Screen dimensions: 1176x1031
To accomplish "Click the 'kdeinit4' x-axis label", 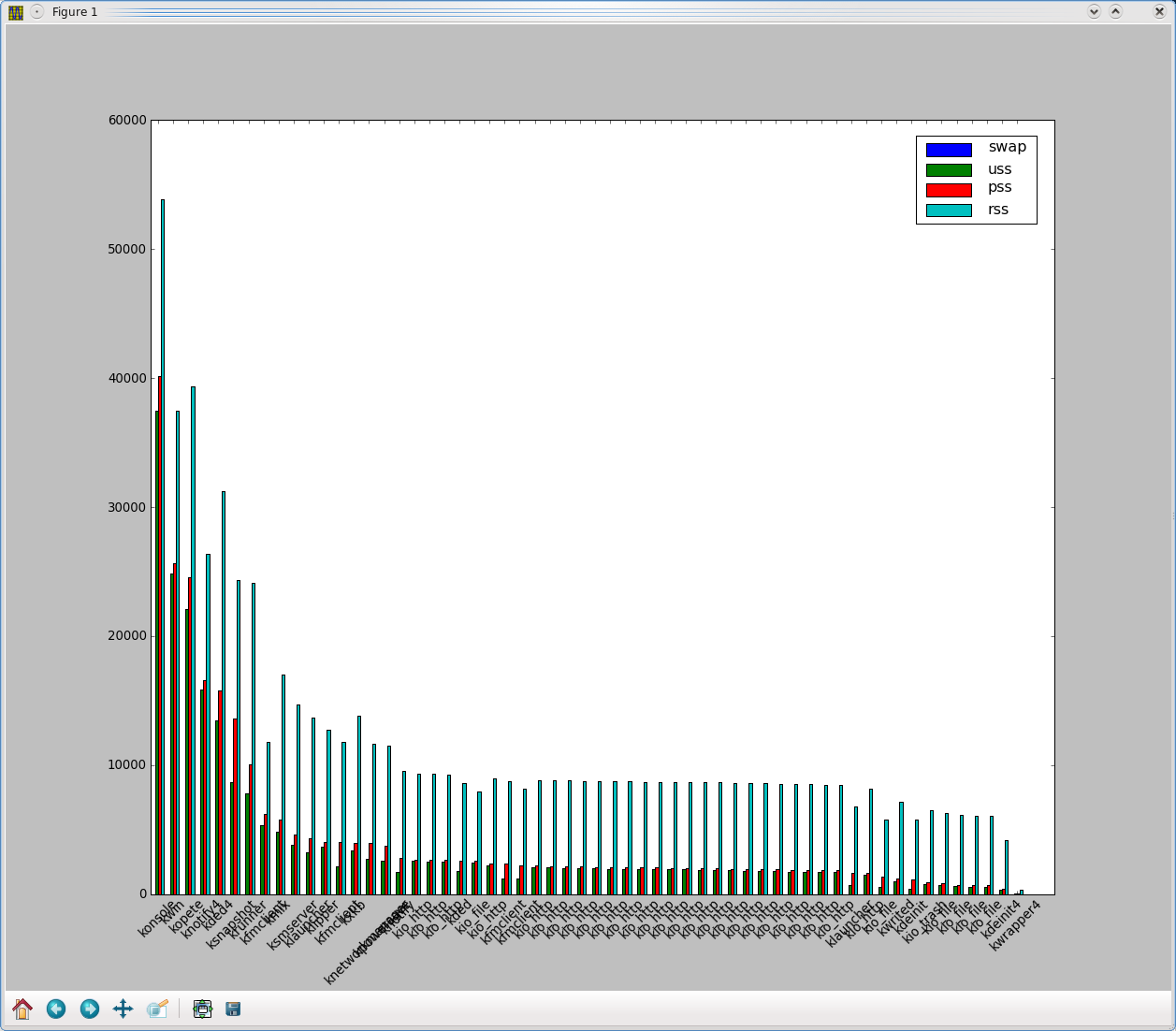I will pos(1003,921).
